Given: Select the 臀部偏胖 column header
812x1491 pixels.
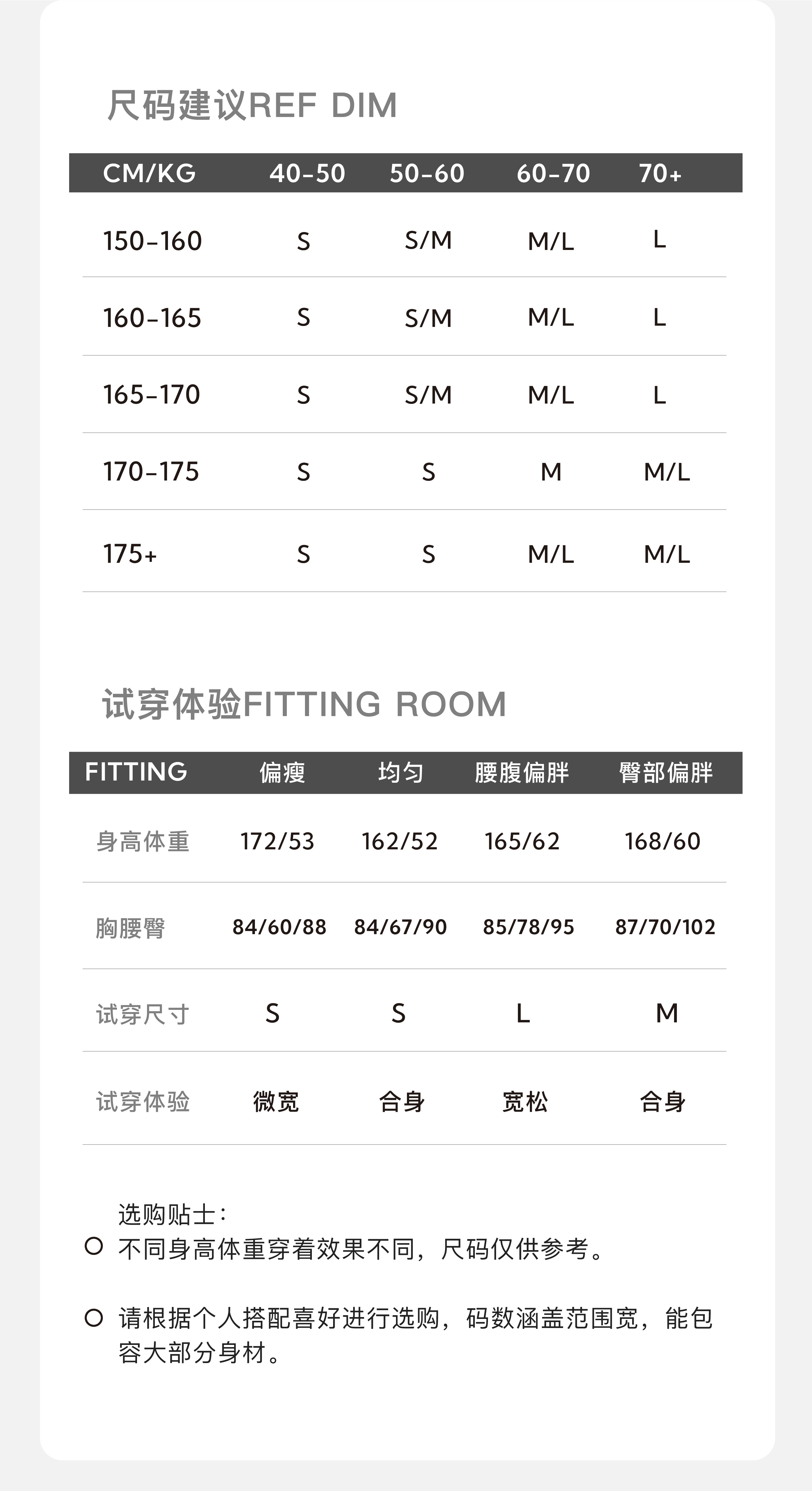Looking at the screenshot, I should click(666, 773).
